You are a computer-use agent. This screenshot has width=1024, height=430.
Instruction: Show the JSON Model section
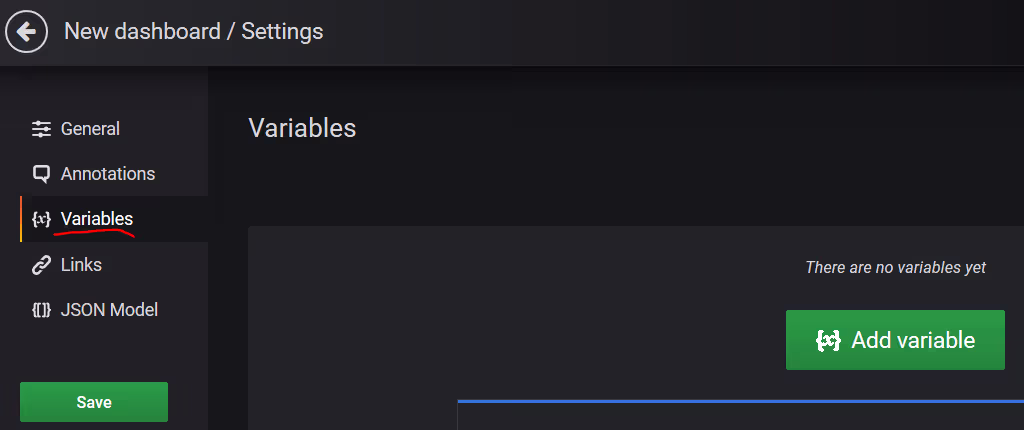[x=109, y=310]
